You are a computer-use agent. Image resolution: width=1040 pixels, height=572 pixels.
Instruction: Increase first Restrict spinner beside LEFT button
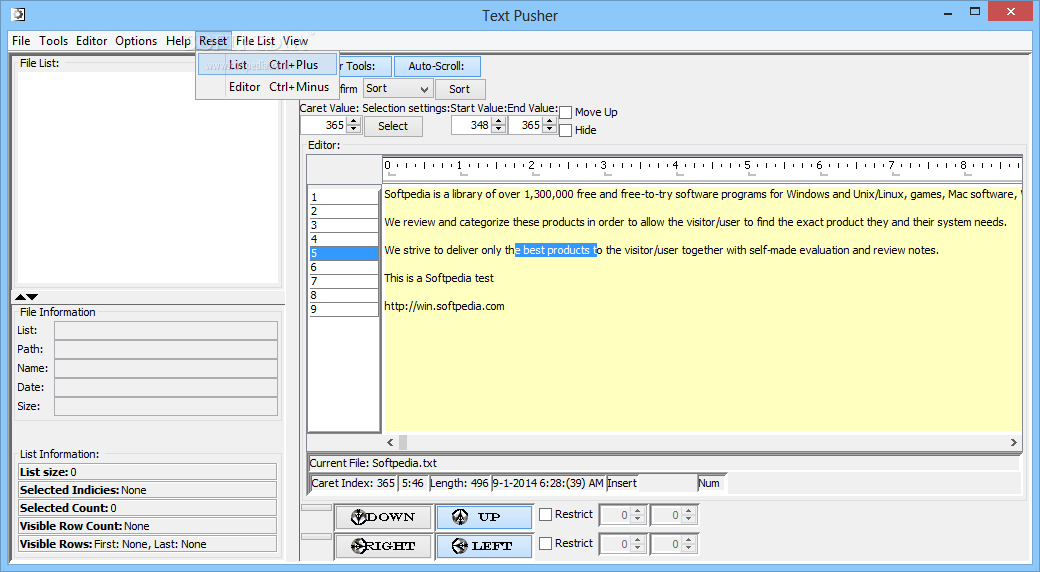[637, 540]
